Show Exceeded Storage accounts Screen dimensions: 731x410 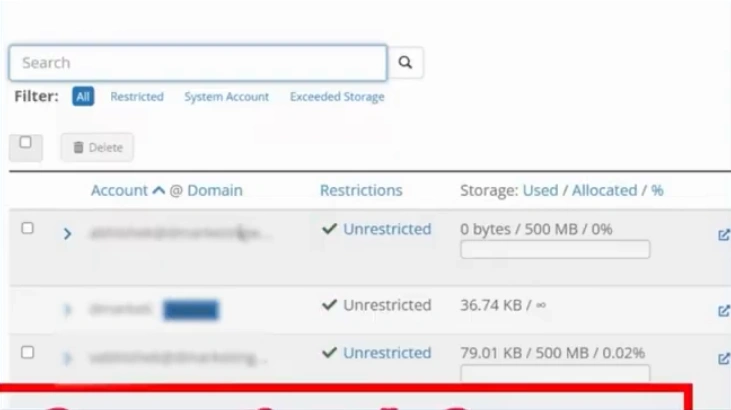[337, 97]
